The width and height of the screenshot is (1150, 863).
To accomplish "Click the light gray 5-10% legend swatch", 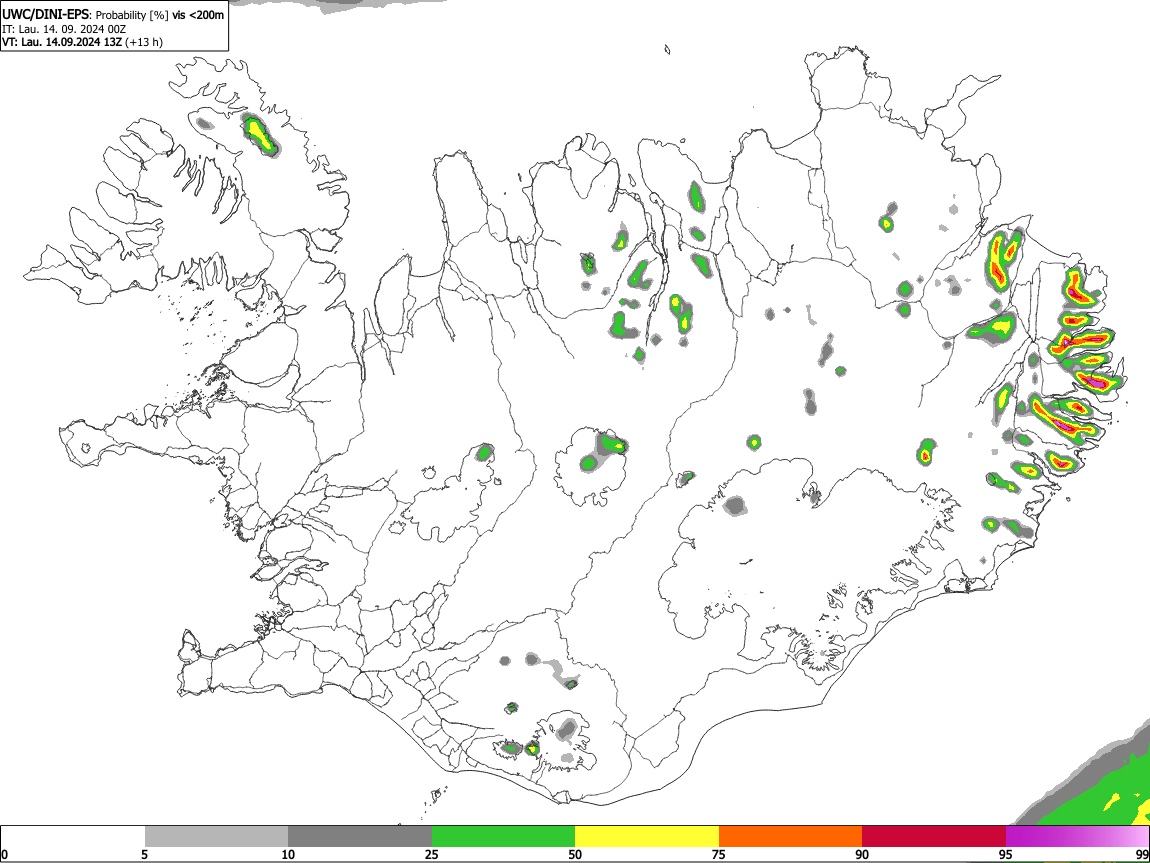I will (x=216, y=836).
